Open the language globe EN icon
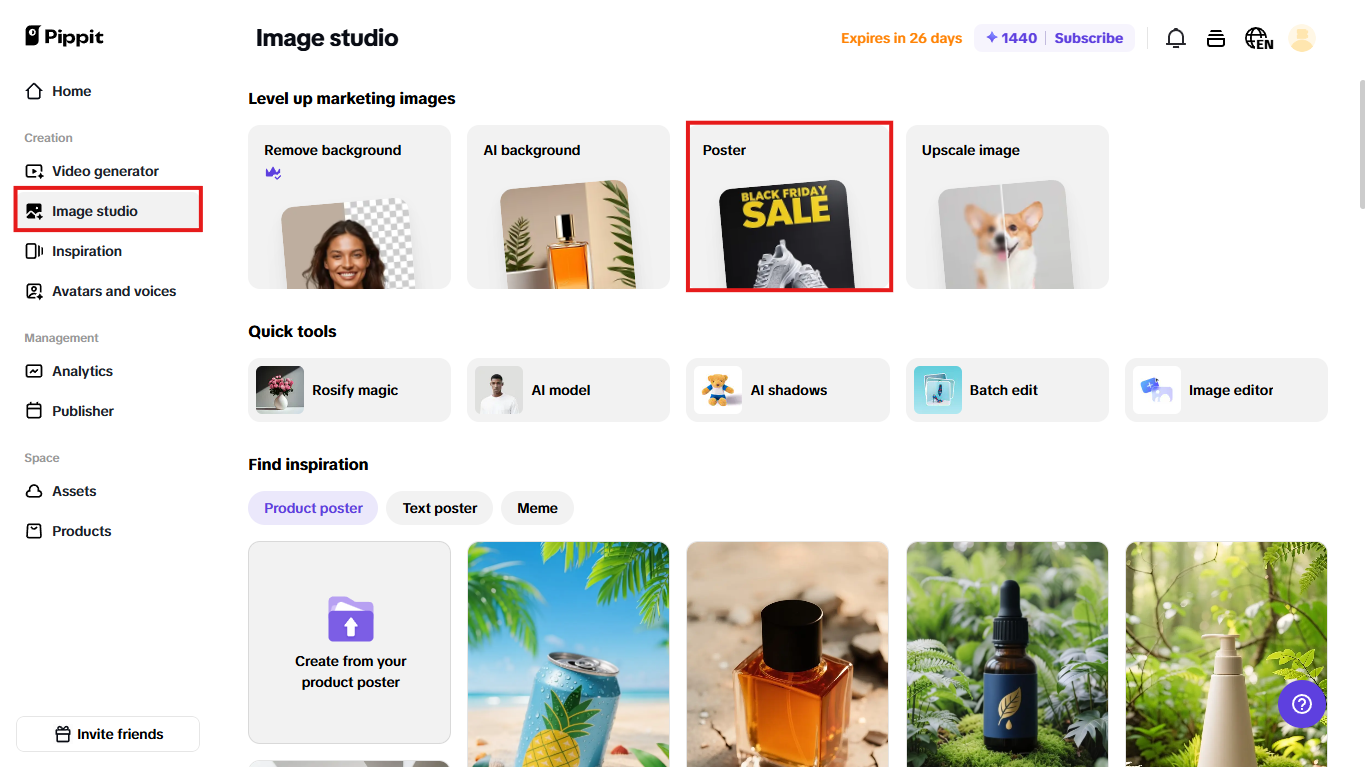 [1258, 38]
